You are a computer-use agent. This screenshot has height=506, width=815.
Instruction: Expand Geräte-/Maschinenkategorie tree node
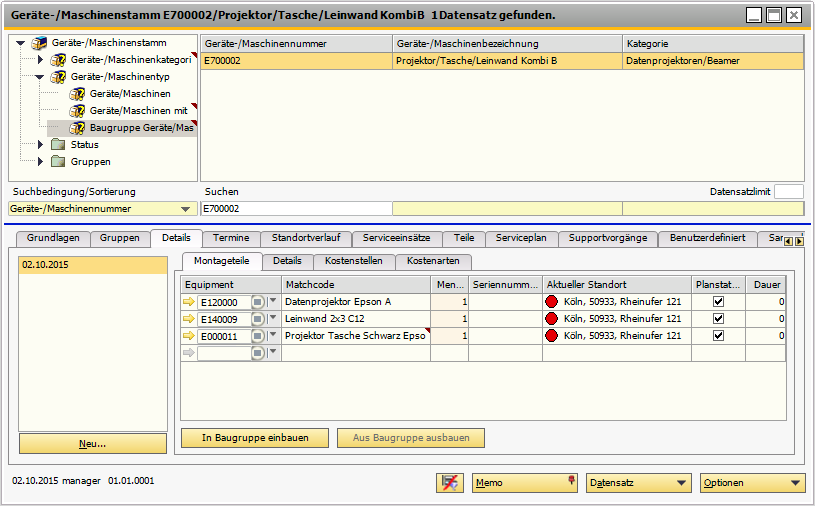click(x=41, y=60)
